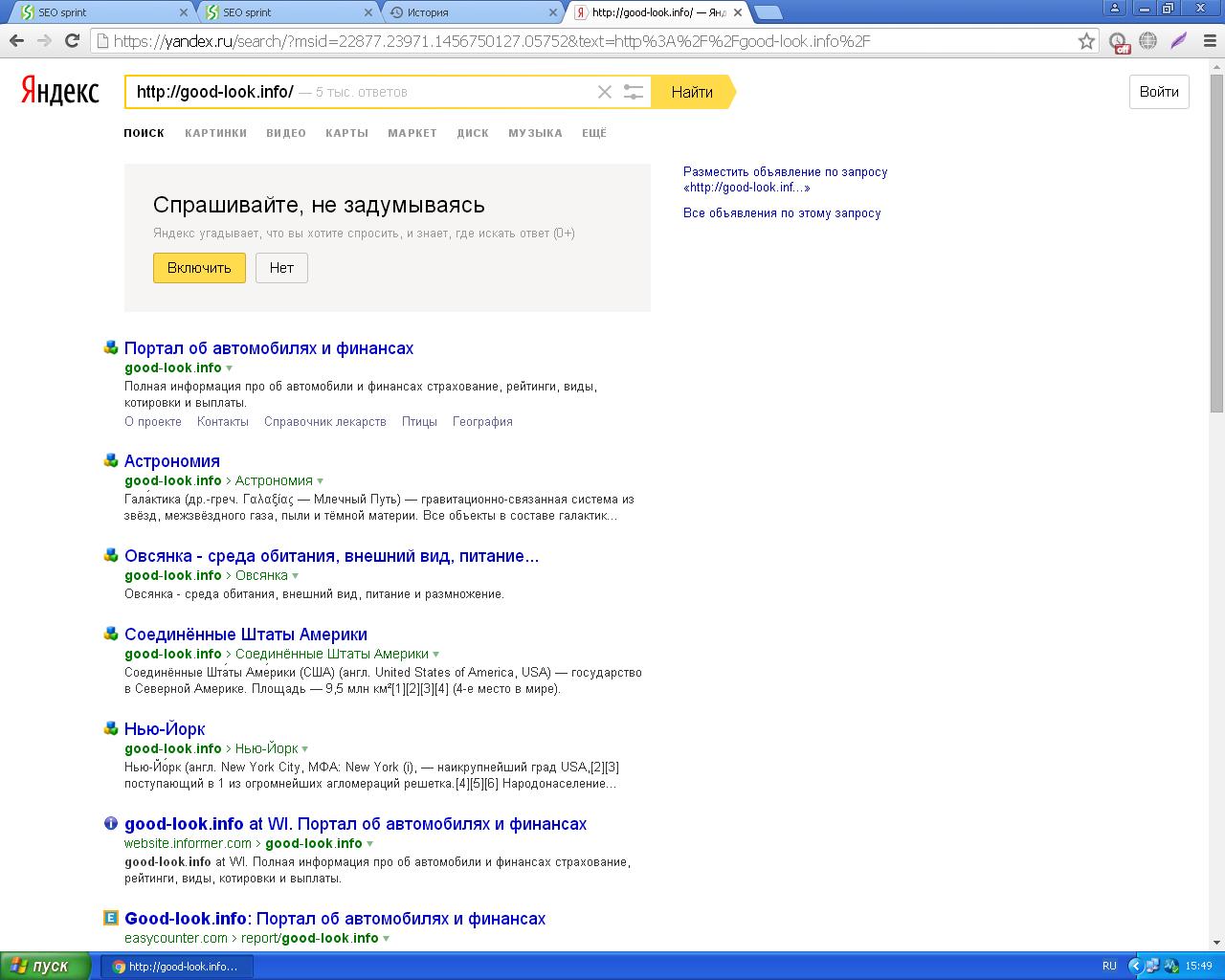
Task: Expand dropdown arrow after good-look.info first result
Action: coord(229,368)
